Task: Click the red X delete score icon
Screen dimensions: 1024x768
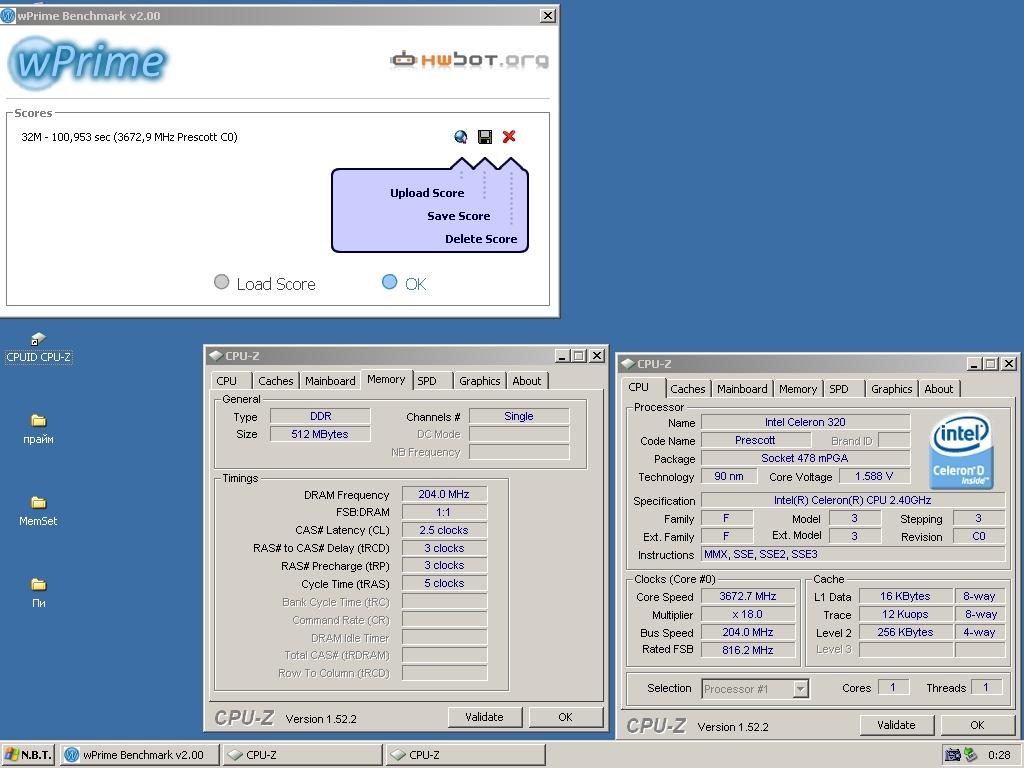Action: (x=509, y=136)
